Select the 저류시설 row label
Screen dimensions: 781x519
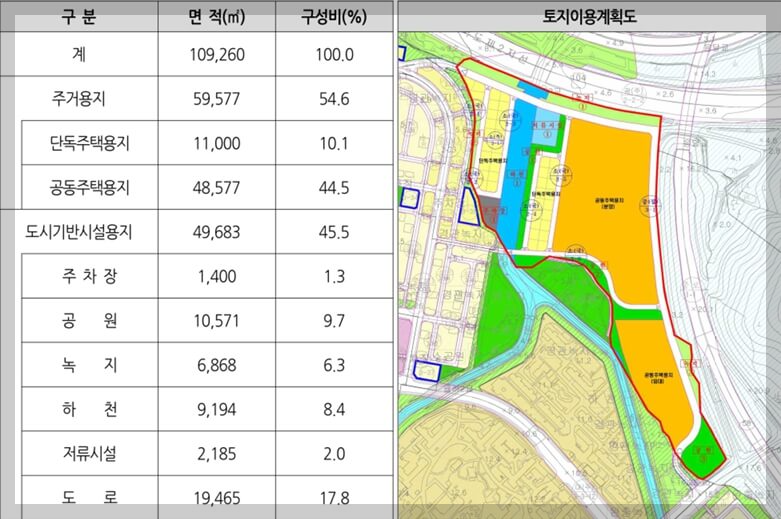click(90, 453)
